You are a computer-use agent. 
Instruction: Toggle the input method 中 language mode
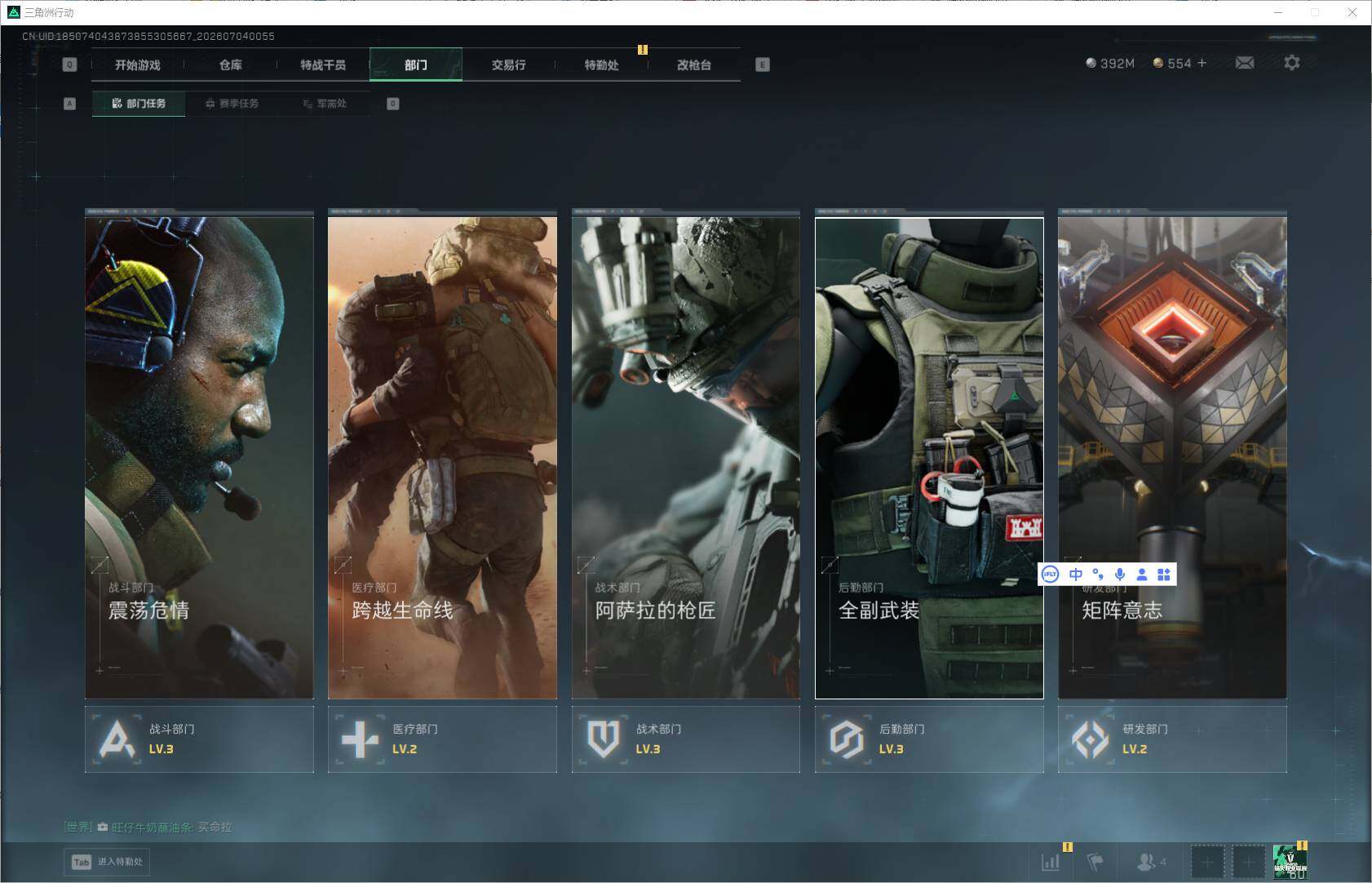pos(1076,575)
